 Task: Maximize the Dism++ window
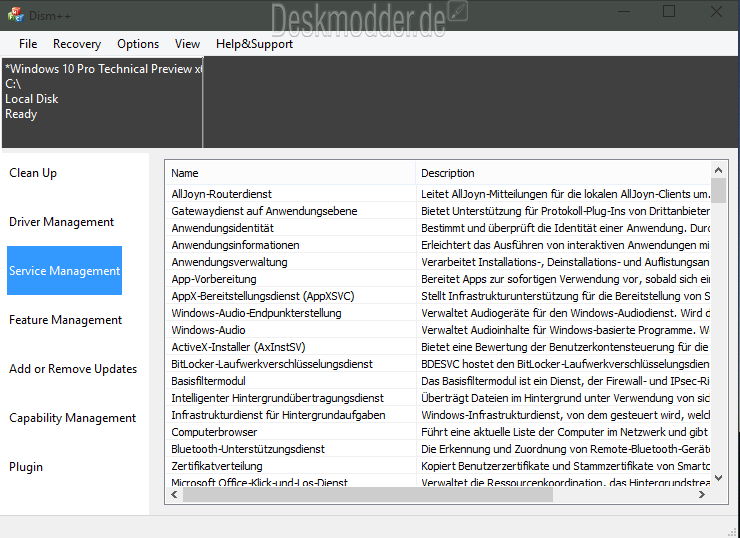pyautogui.click(x=669, y=11)
